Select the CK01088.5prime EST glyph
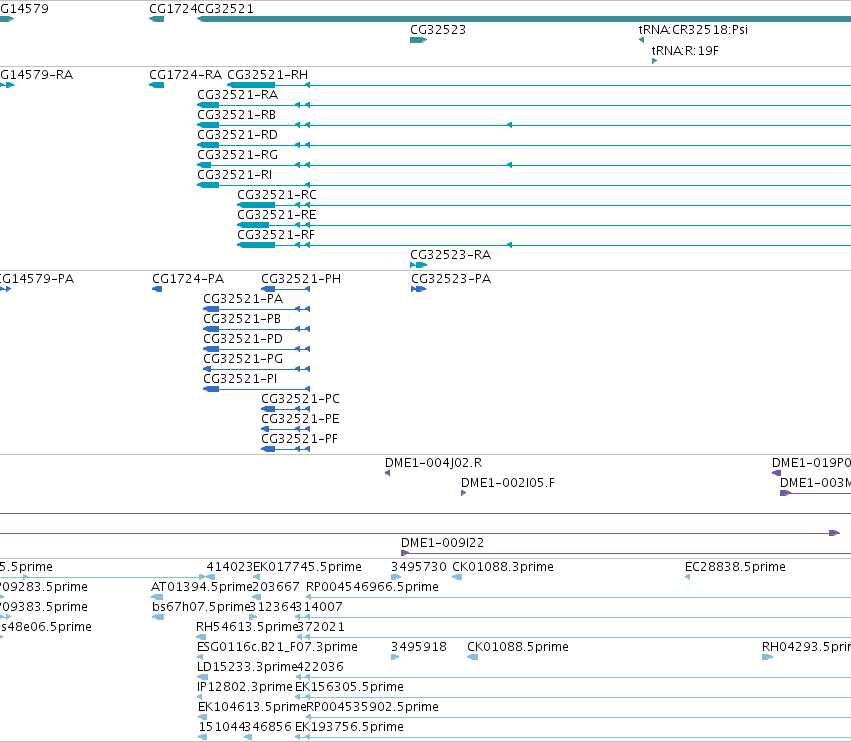The height and width of the screenshot is (742, 851). [x=473, y=657]
